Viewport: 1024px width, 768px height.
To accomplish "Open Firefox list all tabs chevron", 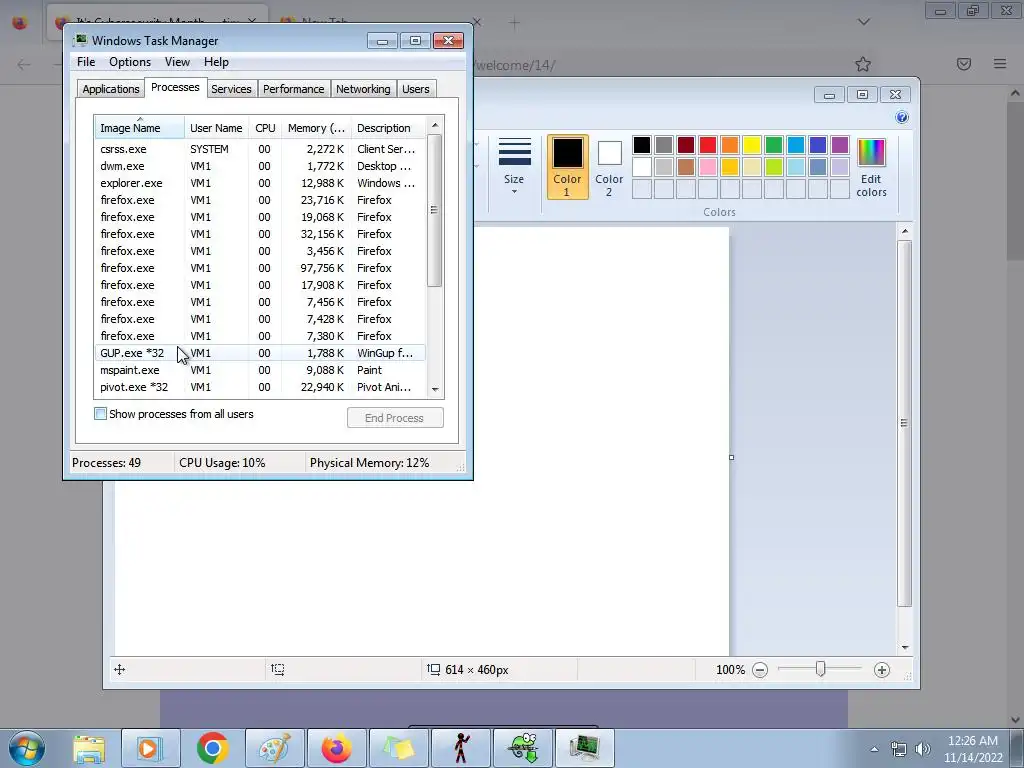I will 863,22.
